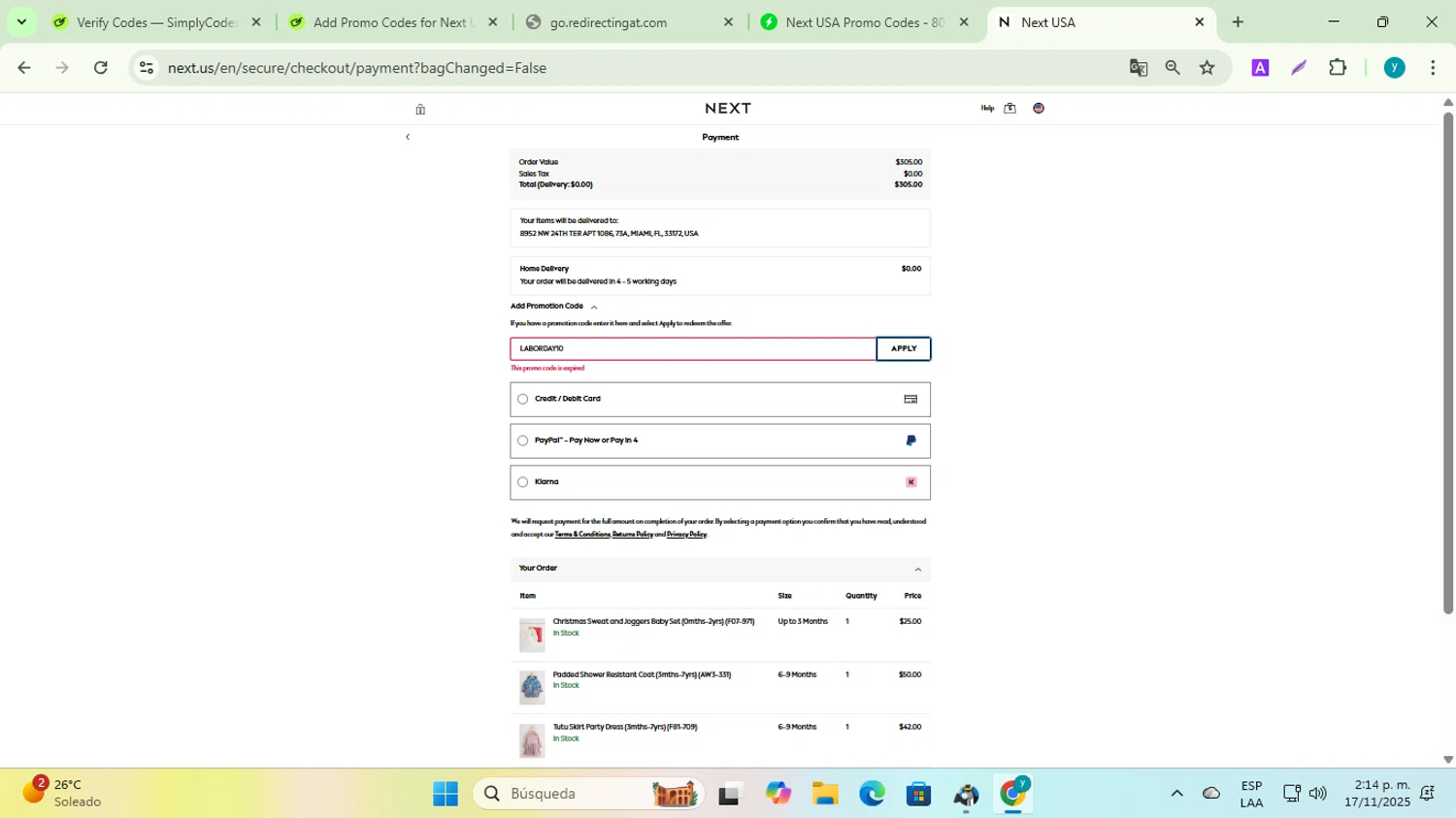Screen dimensions: 1456x818
Task: Open File Explorer from taskbar
Action: click(x=825, y=794)
